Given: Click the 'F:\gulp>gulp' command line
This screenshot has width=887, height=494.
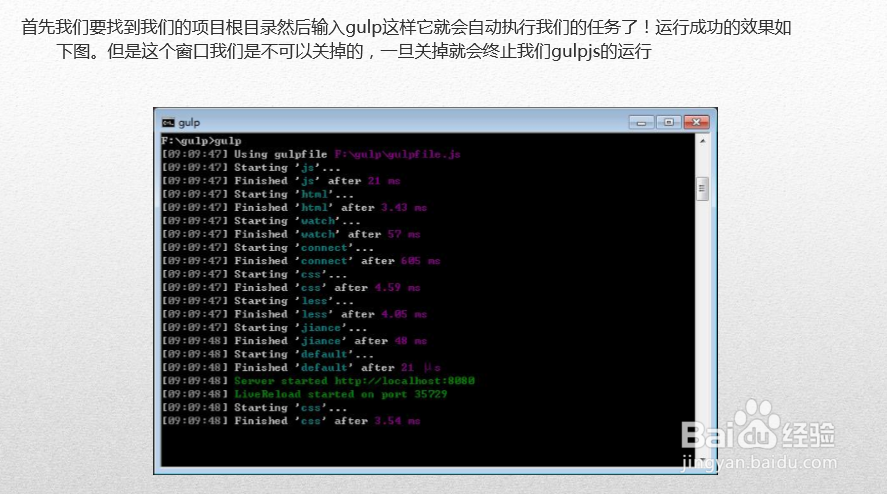Looking at the screenshot, I should pyautogui.click(x=201, y=141).
